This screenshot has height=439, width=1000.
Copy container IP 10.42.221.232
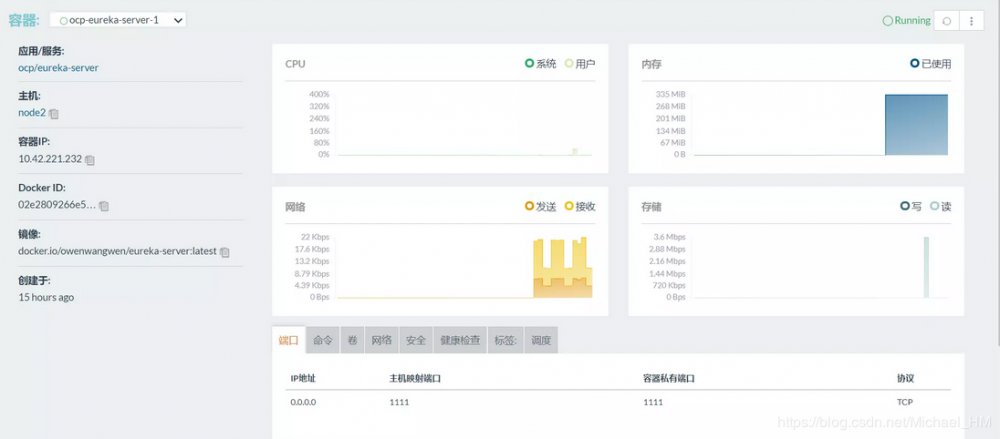point(90,160)
